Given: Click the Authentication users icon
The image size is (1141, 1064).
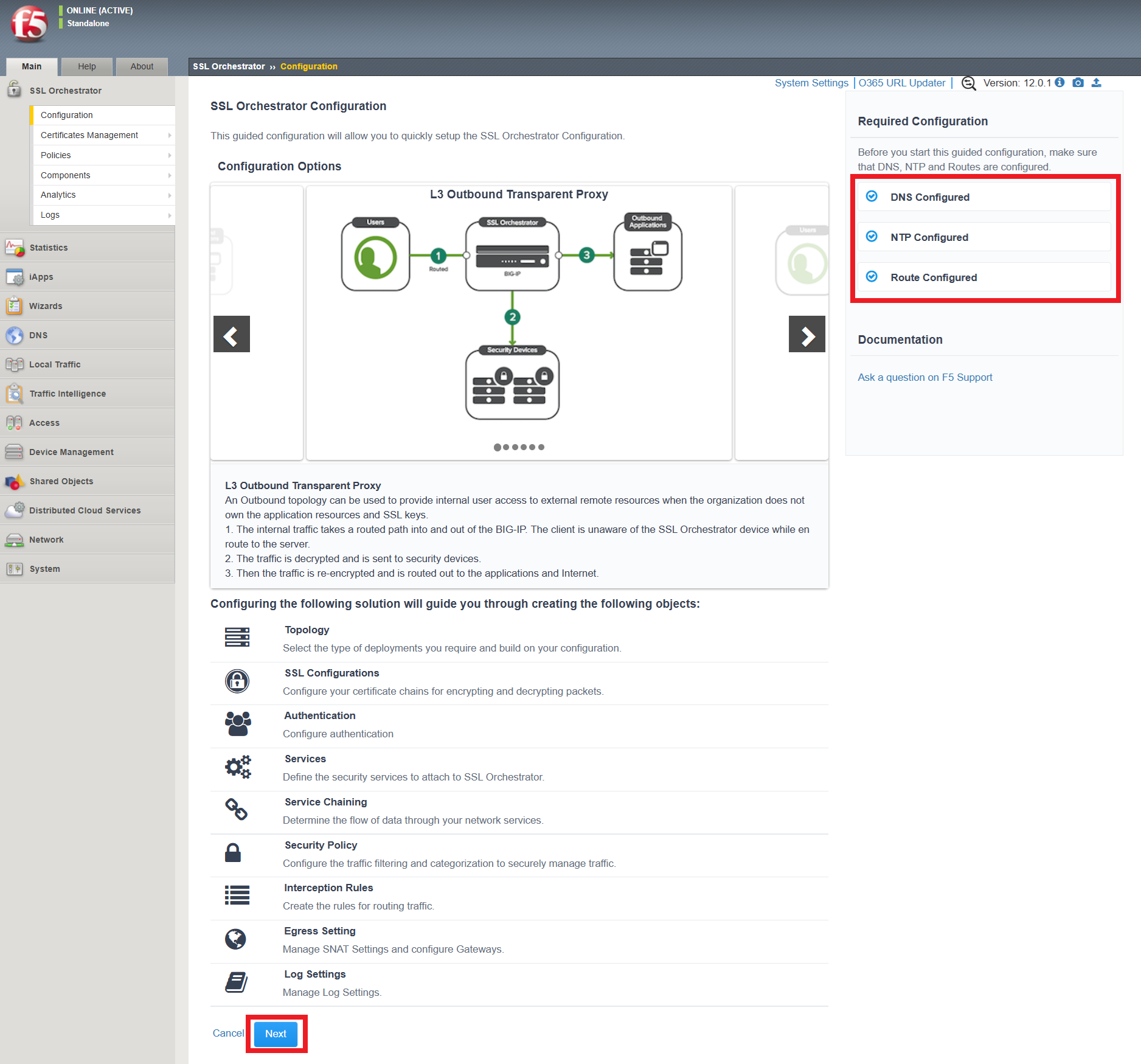Looking at the screenshot, I should pos(238,723).
